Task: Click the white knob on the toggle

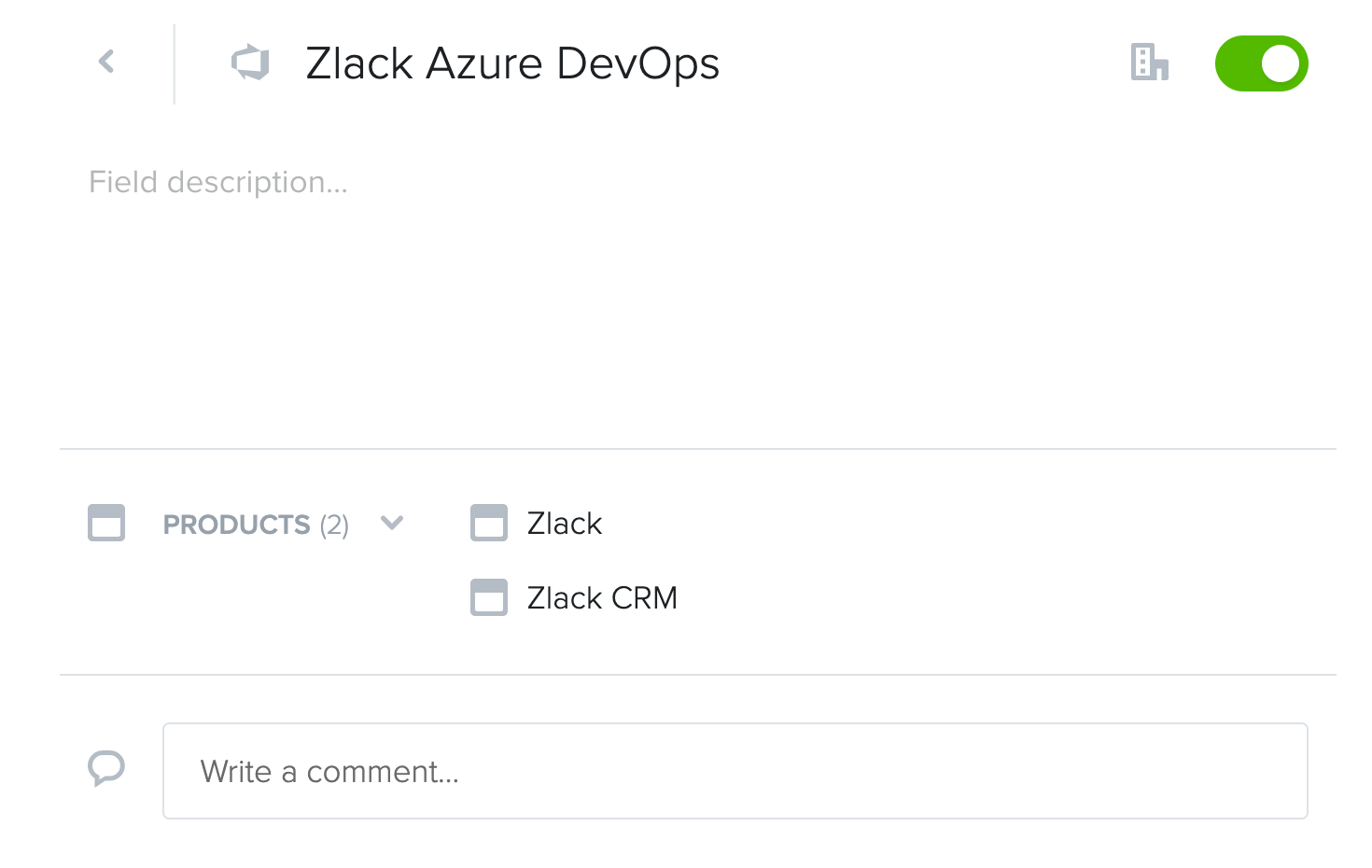Action: (1280, 63)
